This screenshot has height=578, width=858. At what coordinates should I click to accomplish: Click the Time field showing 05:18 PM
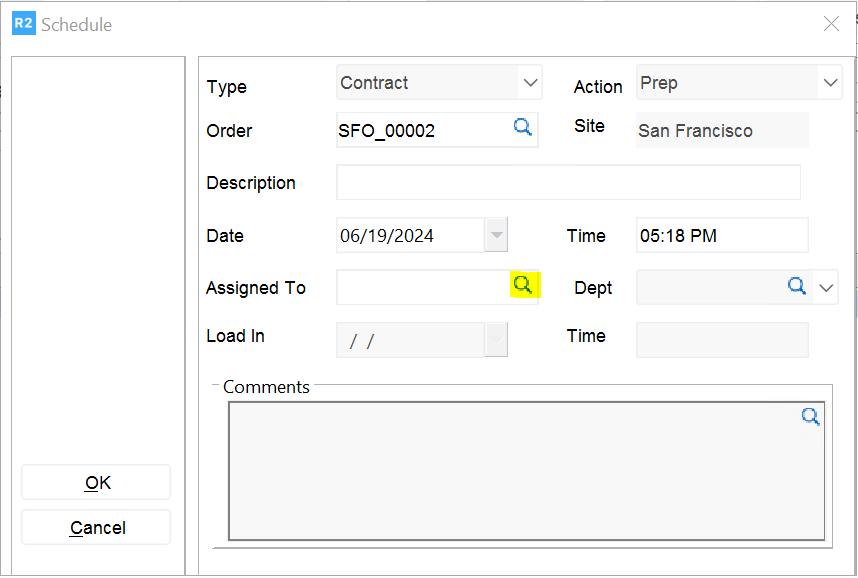coord(721,236)
